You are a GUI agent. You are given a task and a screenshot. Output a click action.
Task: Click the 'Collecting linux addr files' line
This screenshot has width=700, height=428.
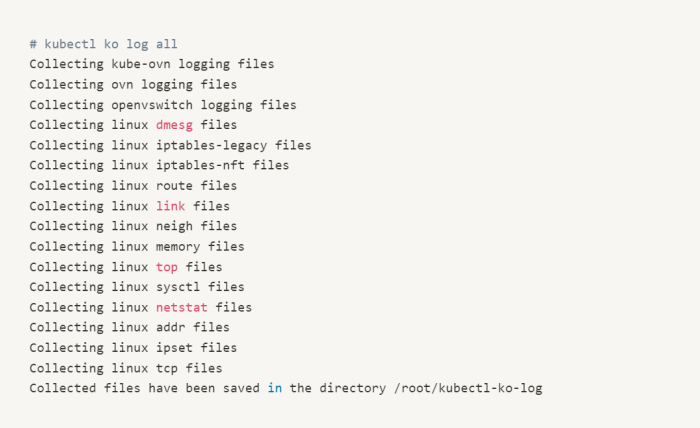point(129,327)
